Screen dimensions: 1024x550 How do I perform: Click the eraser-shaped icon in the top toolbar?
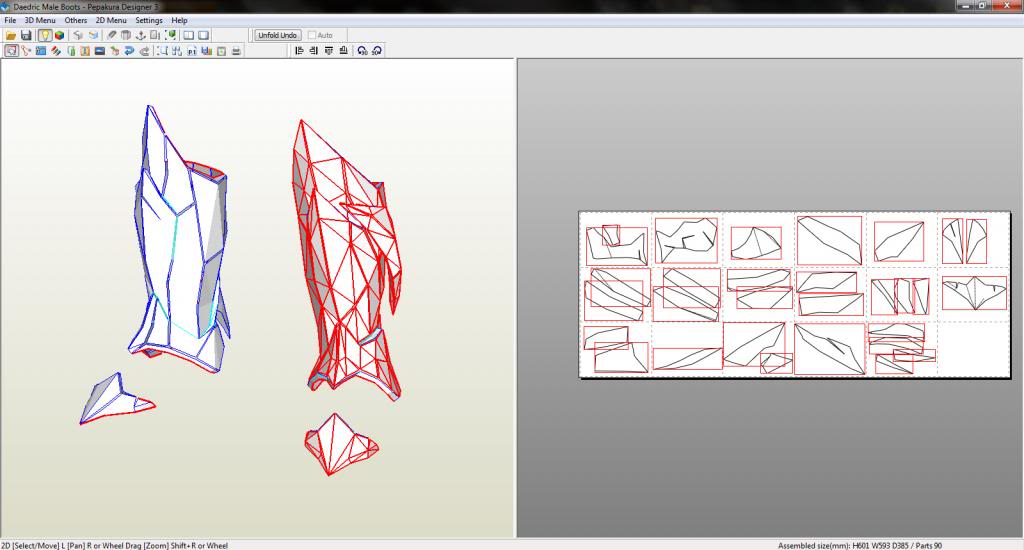pos(111,35)
